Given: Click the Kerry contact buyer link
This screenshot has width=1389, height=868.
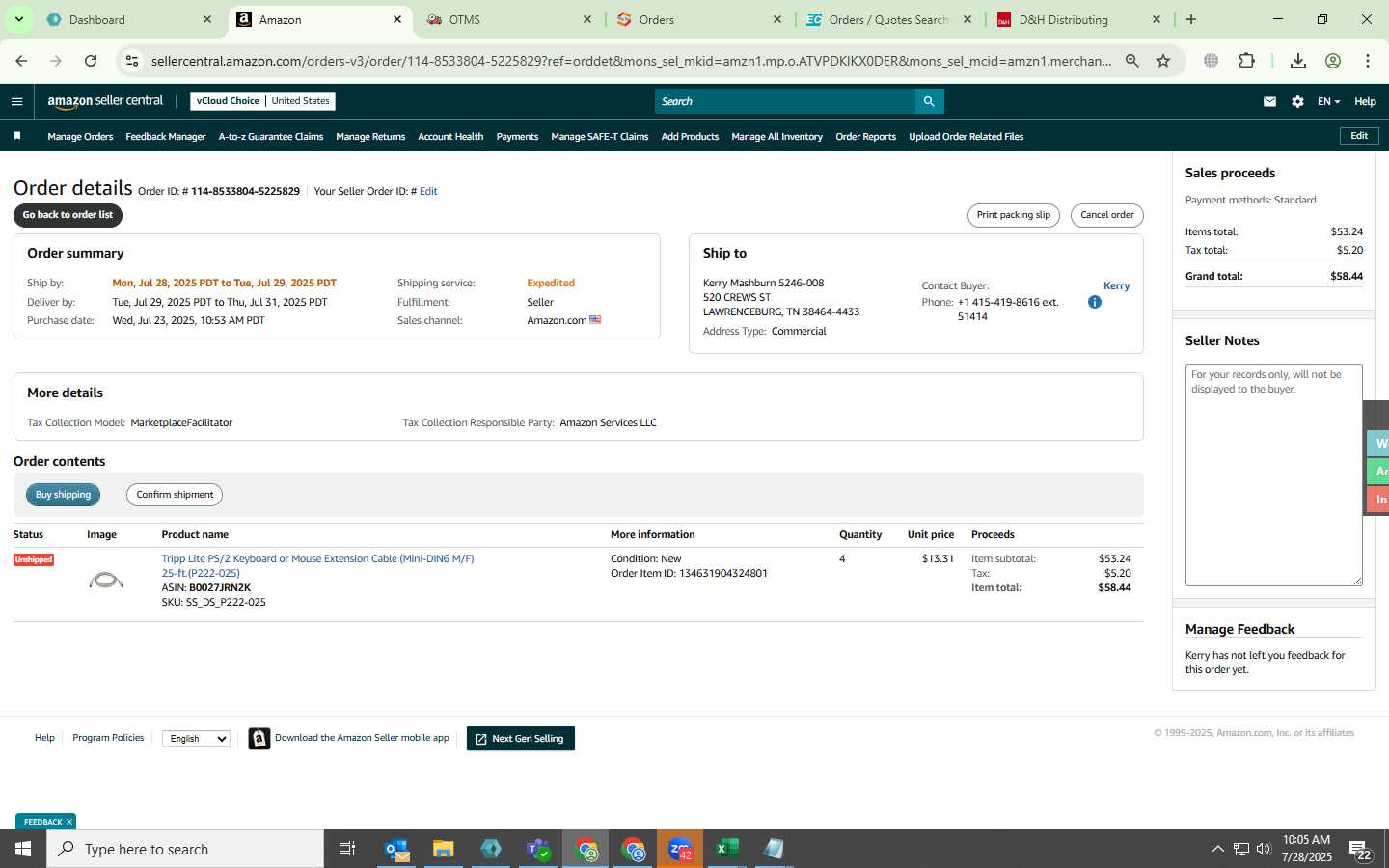Looking at the screenshot, I should click(x=1116, y=286).
